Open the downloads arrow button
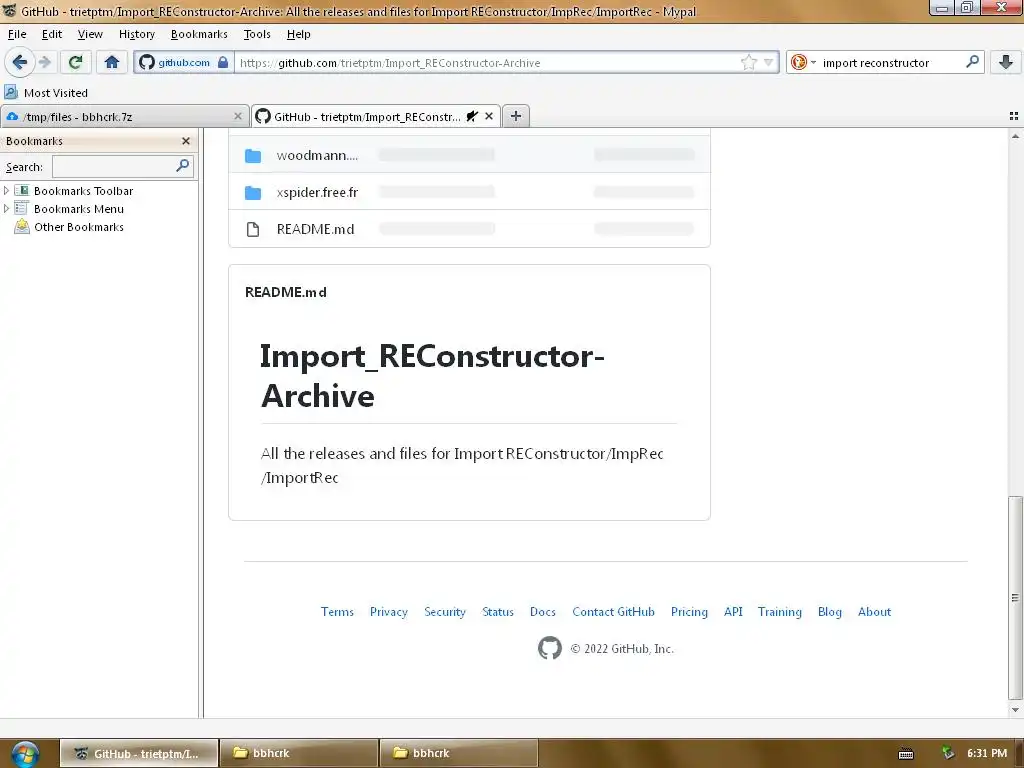This screenshot has height=768, width=1024. tap(1006, 62)
